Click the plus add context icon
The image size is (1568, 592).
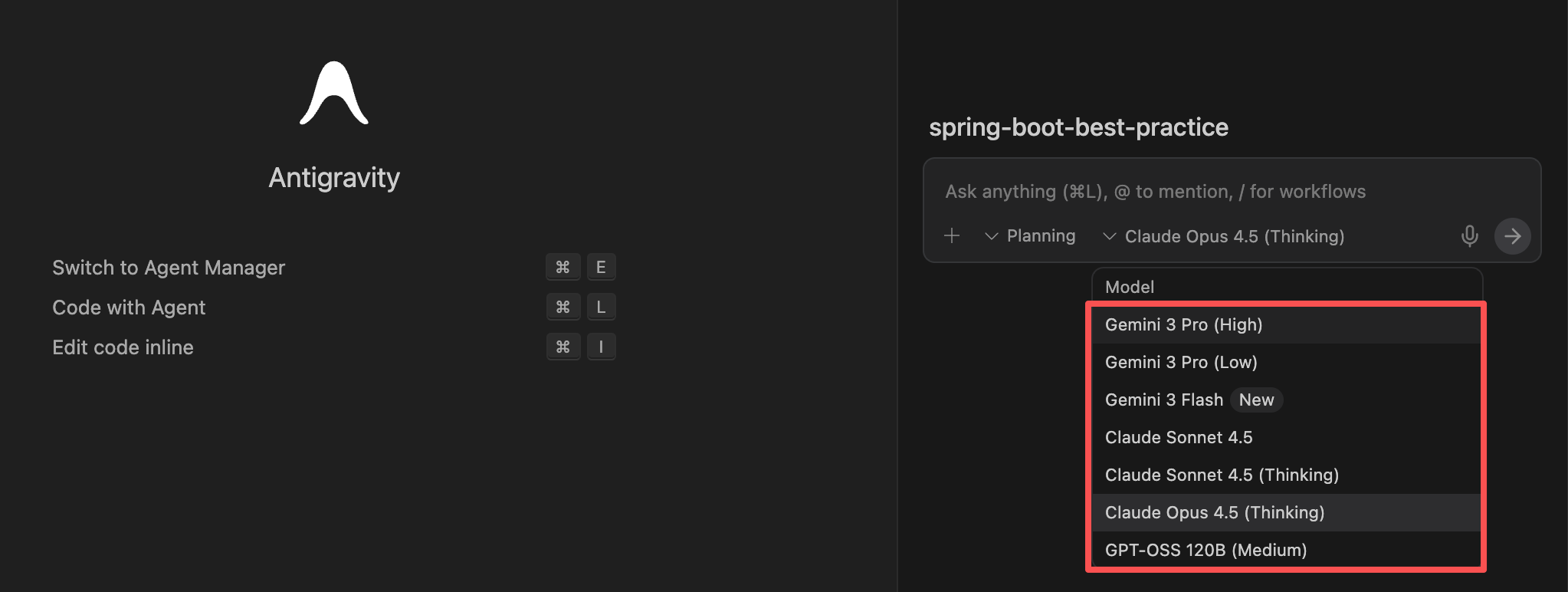952,236
